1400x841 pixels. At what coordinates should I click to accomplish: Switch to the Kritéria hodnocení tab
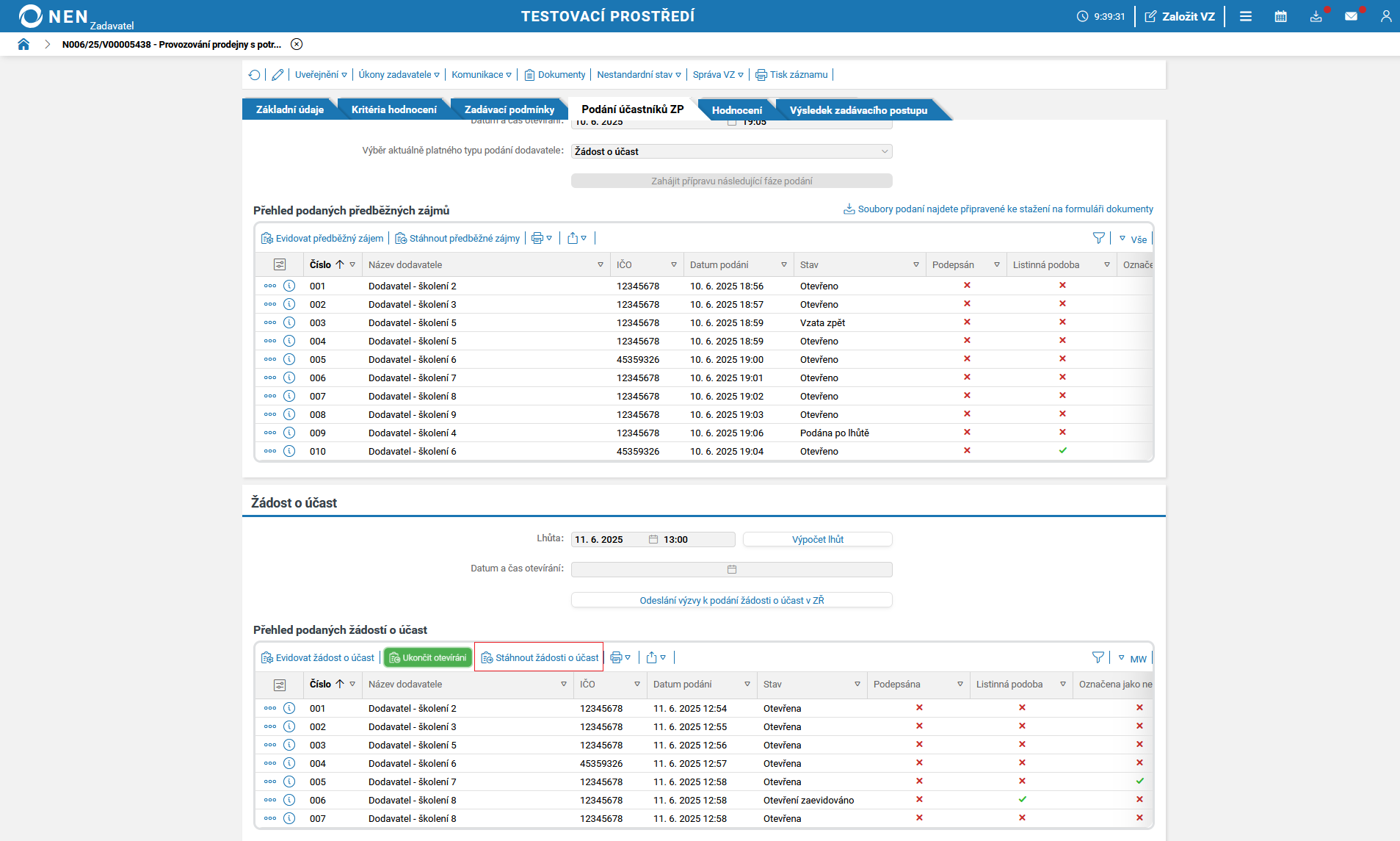393,109
